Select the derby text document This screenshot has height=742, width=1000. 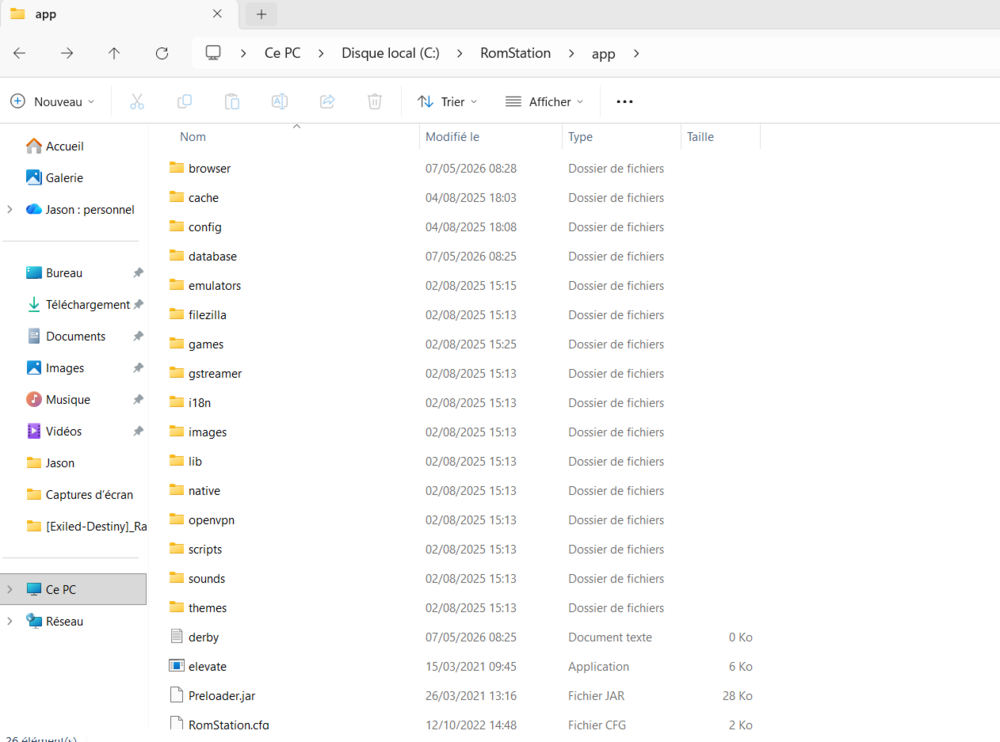[203, 637]
